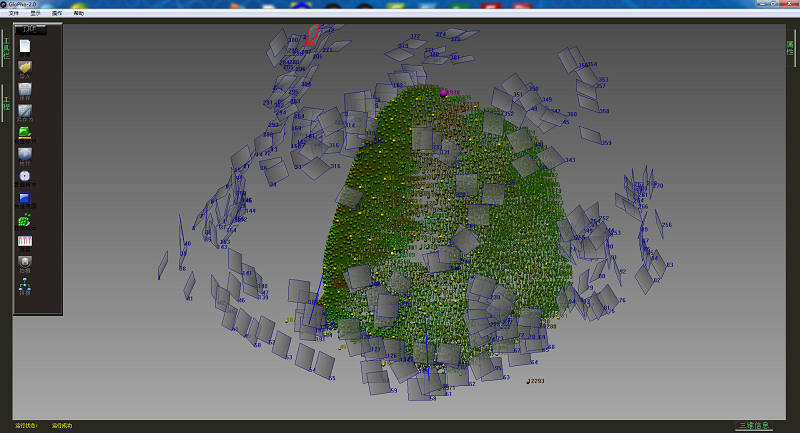Click the save document icon
800x433 pixels.
25,90
